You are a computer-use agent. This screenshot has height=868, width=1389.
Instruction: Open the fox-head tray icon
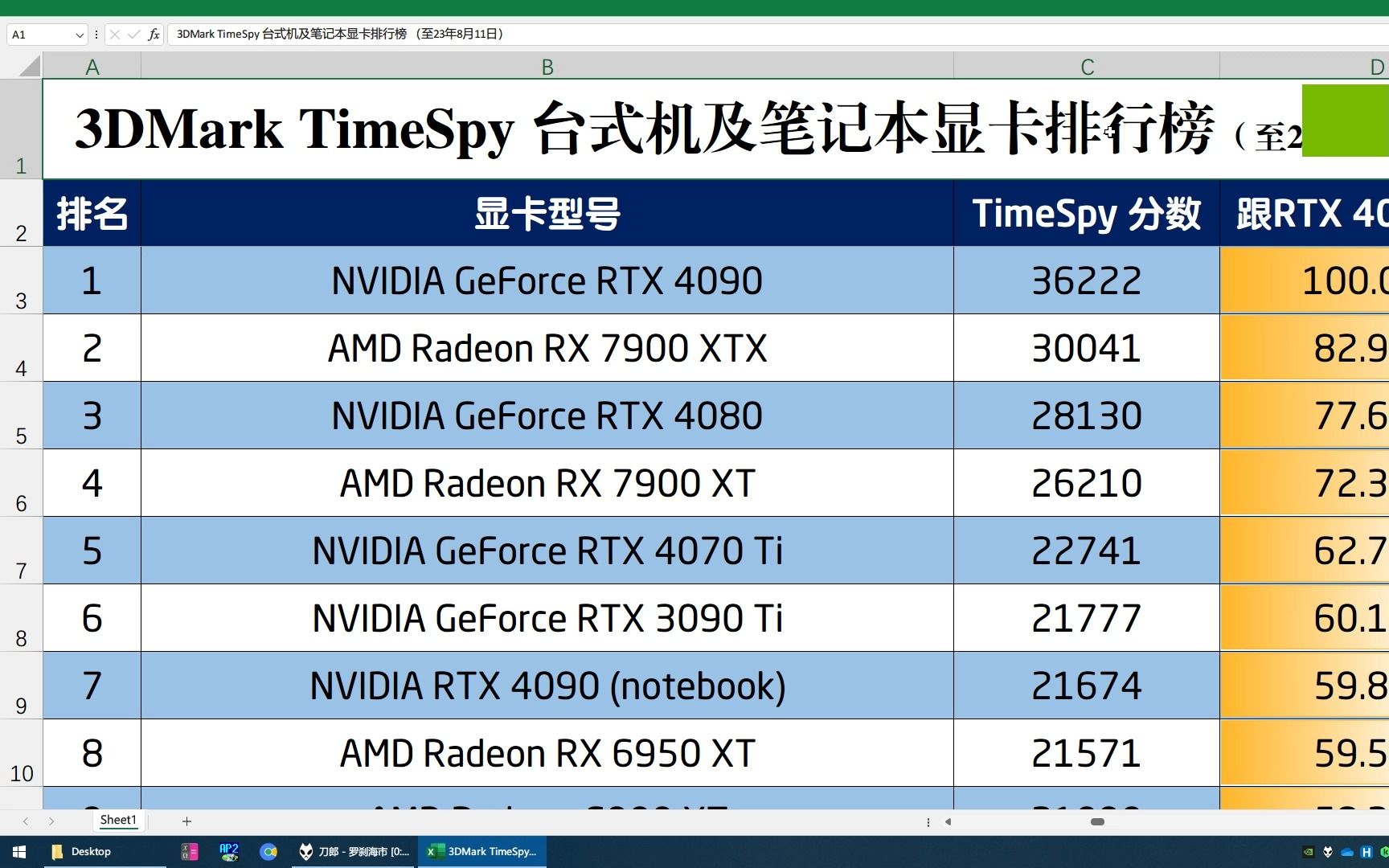click(x=1328, y=852)
